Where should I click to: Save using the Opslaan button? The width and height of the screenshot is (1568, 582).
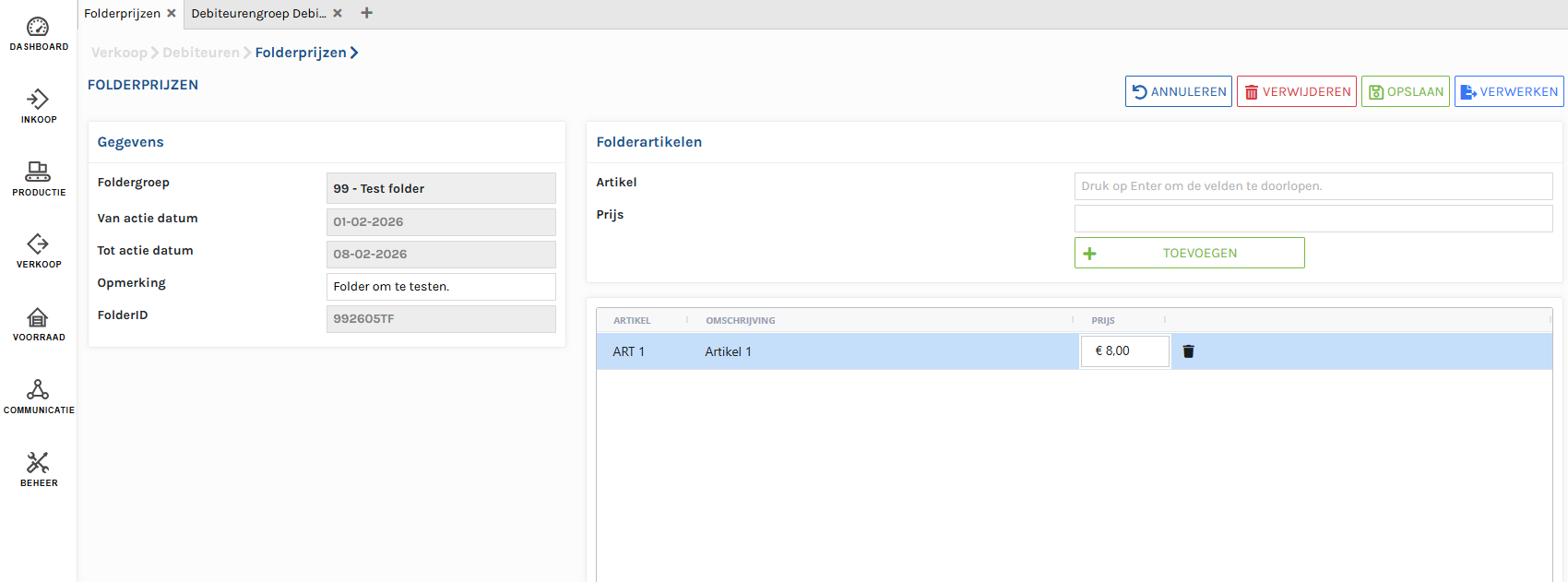1405,91
